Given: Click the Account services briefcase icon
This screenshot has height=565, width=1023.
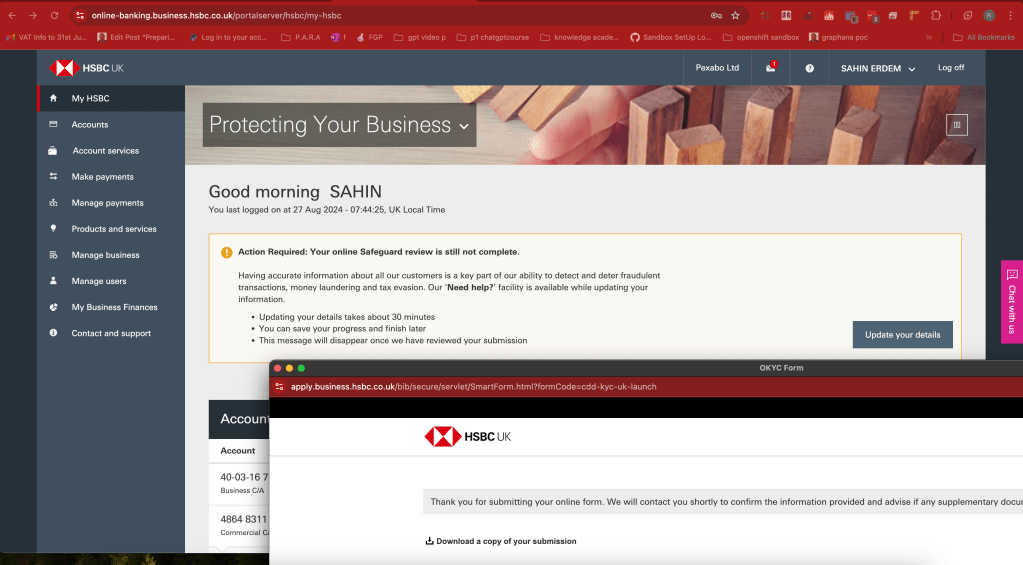Looking at the screenshot, I should tap(53, 151).
